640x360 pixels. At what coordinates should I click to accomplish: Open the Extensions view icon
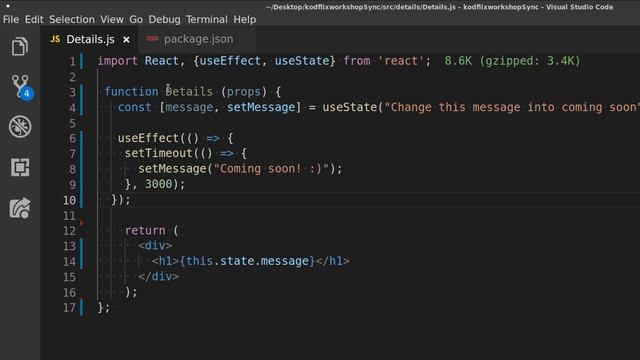[x=20, y=167]
